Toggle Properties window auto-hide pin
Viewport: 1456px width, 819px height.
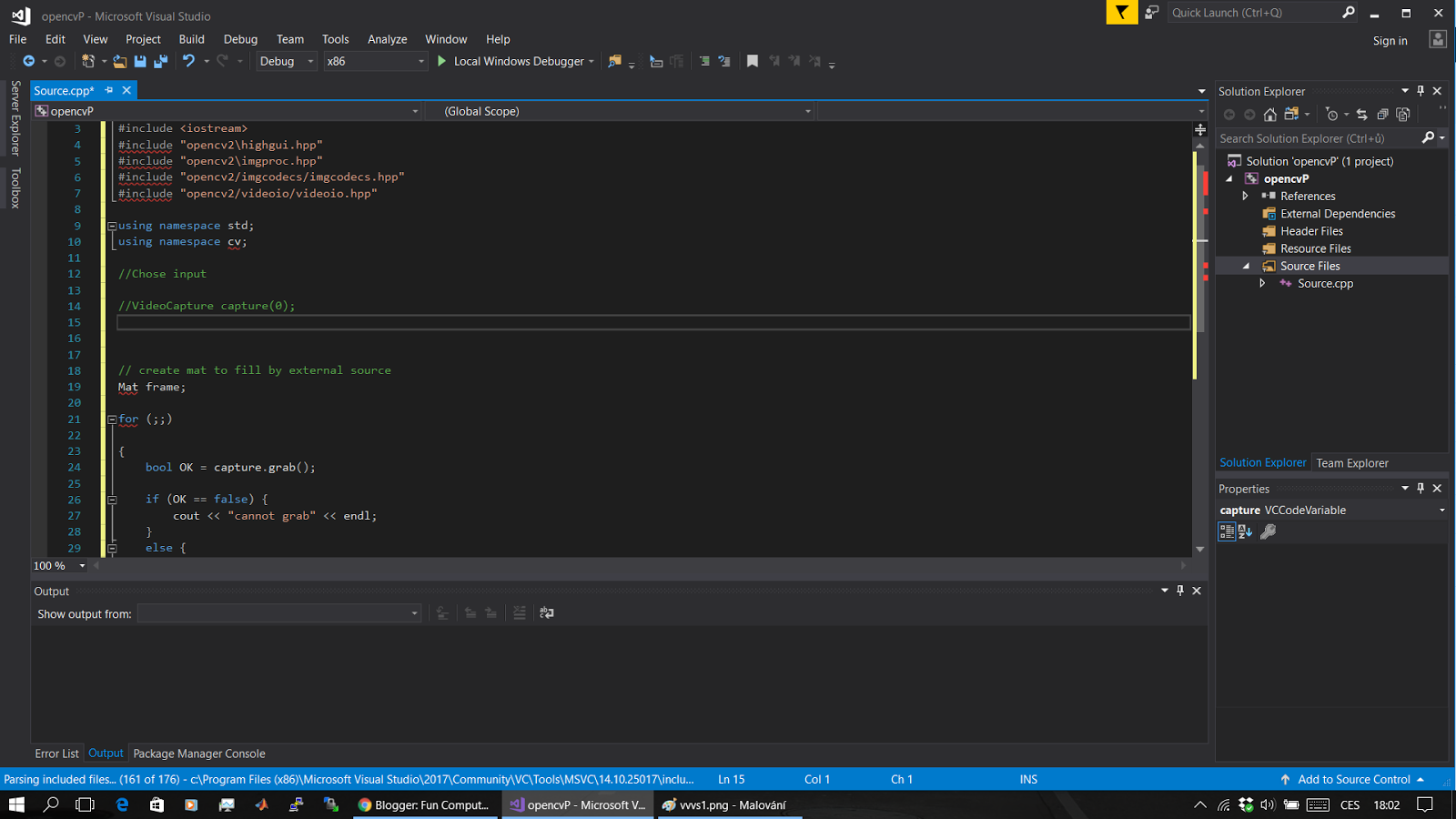click(x=1421, y=488)
